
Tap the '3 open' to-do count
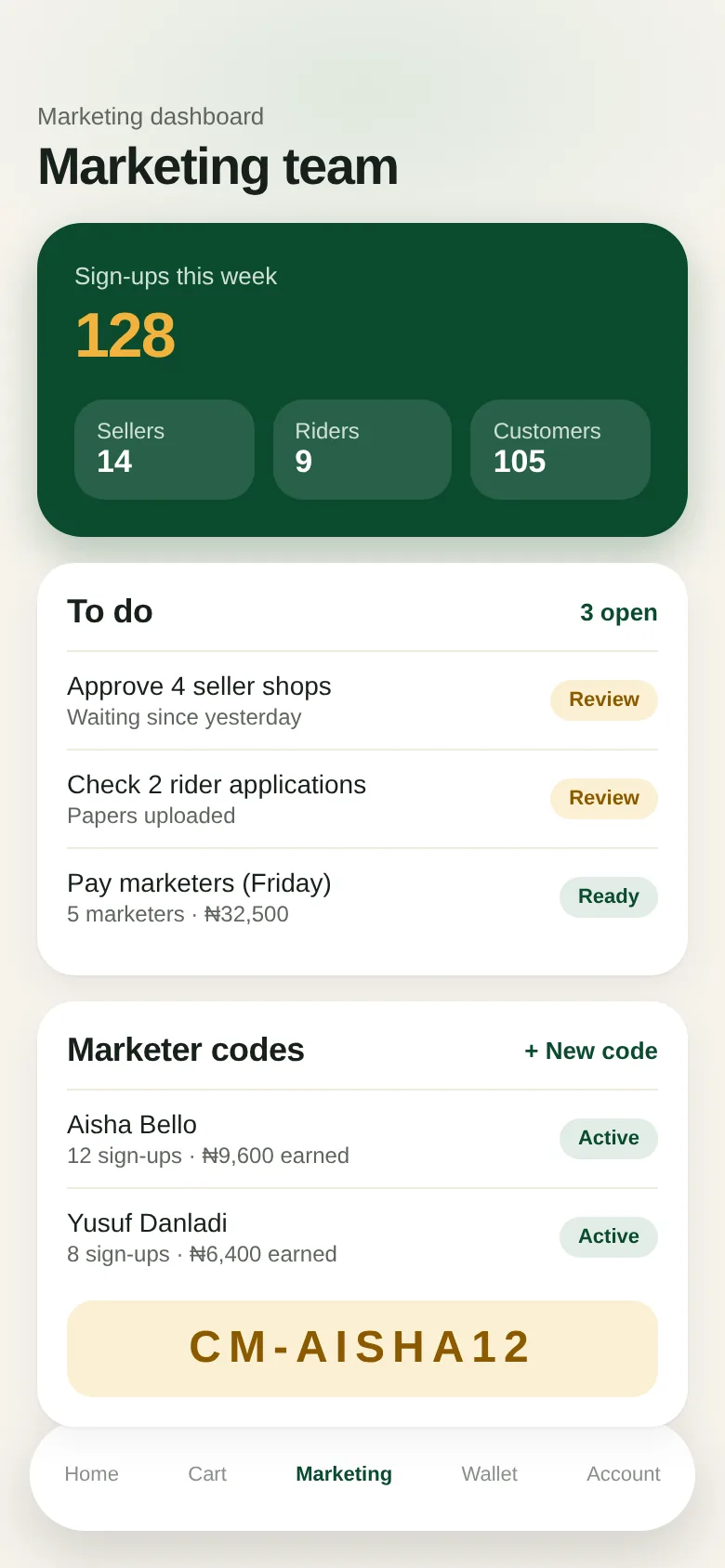pos(619,612)
